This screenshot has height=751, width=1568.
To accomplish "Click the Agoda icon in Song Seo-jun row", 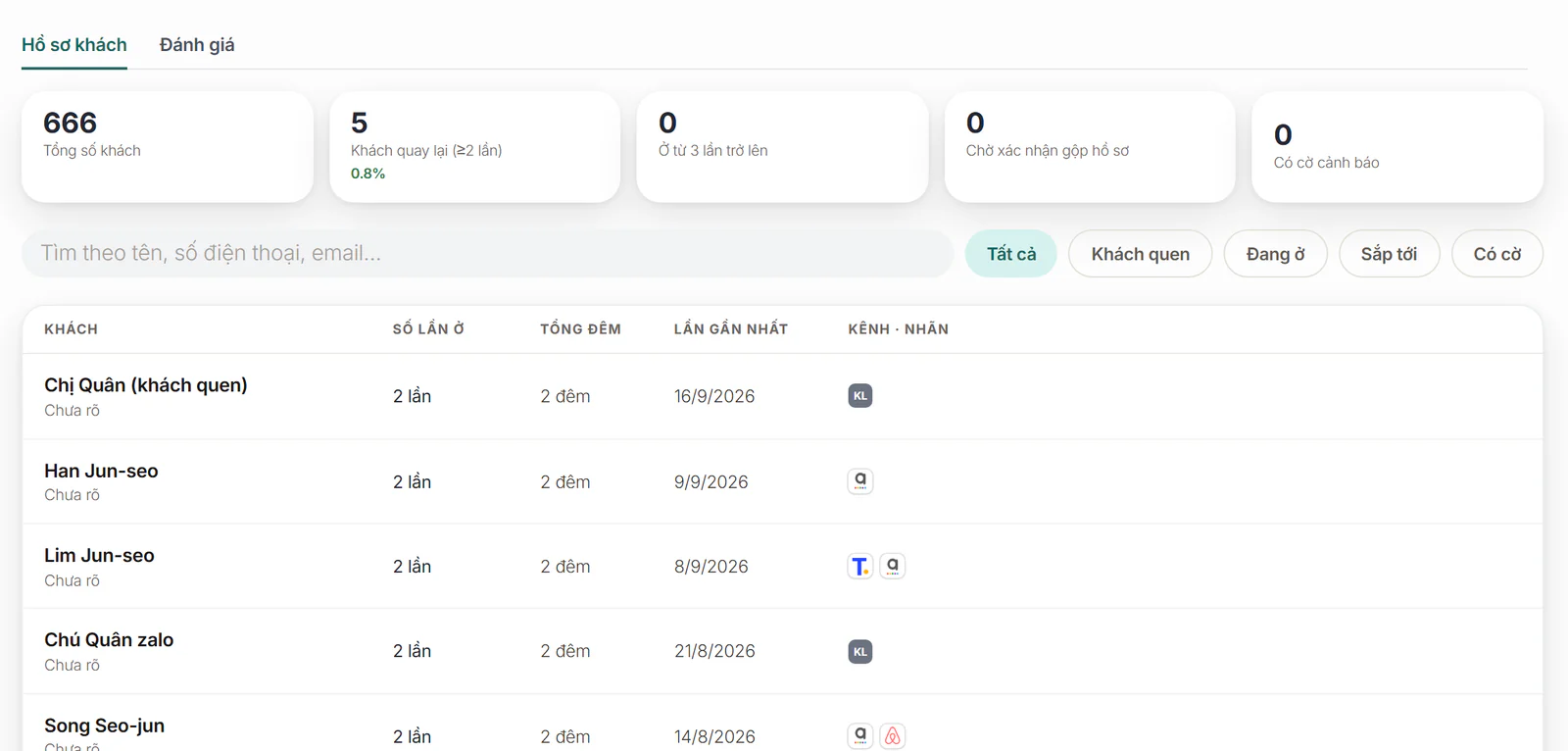I will coord(859,735).
